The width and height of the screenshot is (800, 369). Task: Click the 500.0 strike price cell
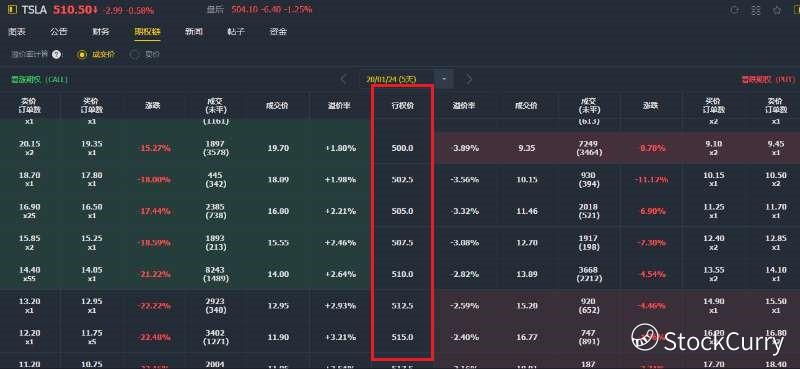(x=403, y=148)
